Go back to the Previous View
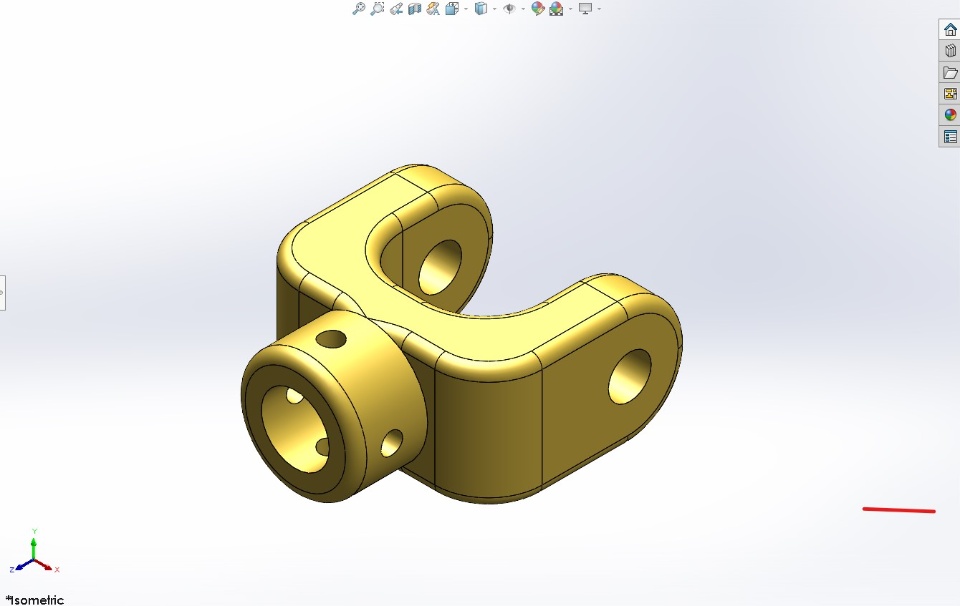 pyautogui.click(x=396, y=9)
